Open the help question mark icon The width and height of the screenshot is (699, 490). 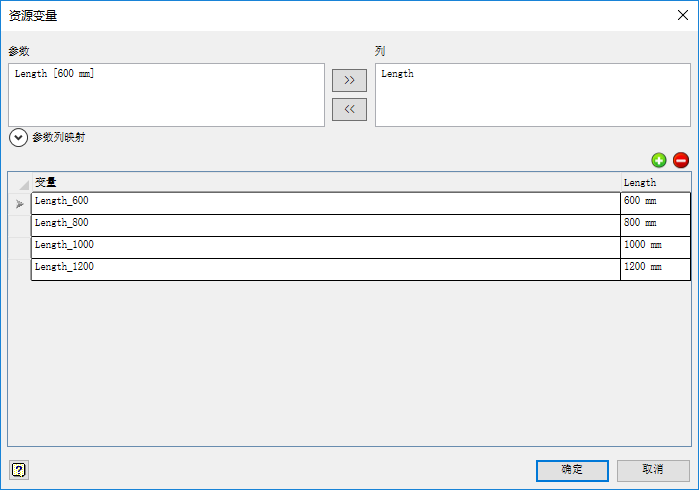tap(19, 470)
